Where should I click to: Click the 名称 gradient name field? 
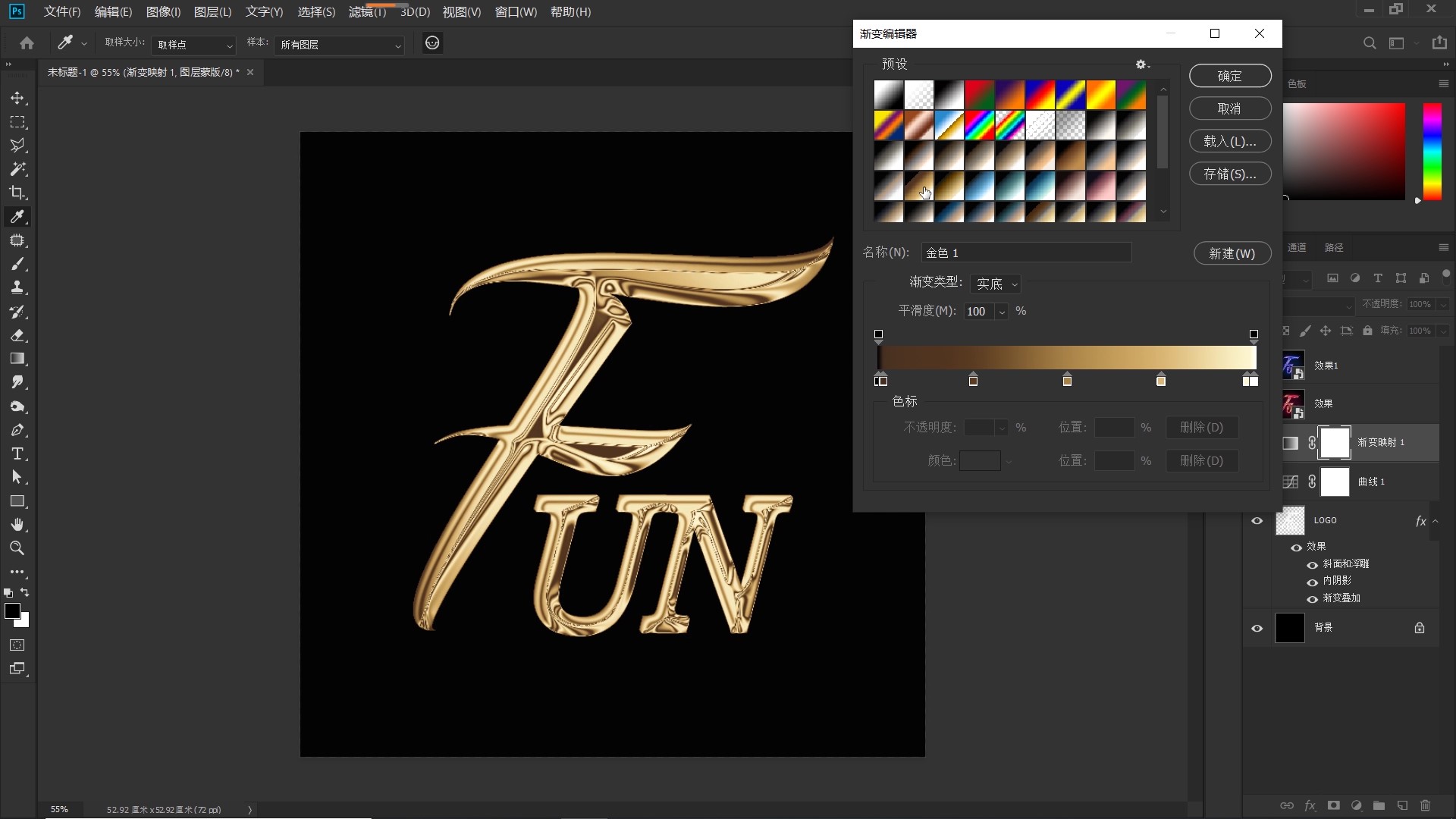pos(1026,253)
